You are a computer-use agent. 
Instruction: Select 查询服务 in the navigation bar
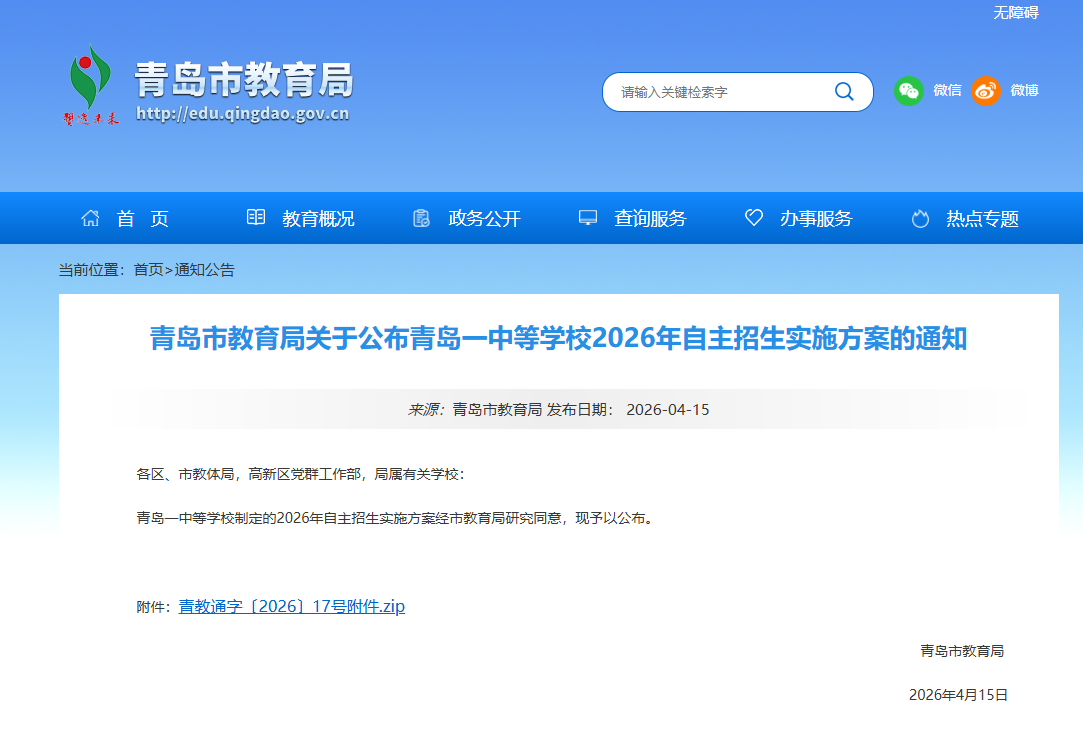click(650, 219)
